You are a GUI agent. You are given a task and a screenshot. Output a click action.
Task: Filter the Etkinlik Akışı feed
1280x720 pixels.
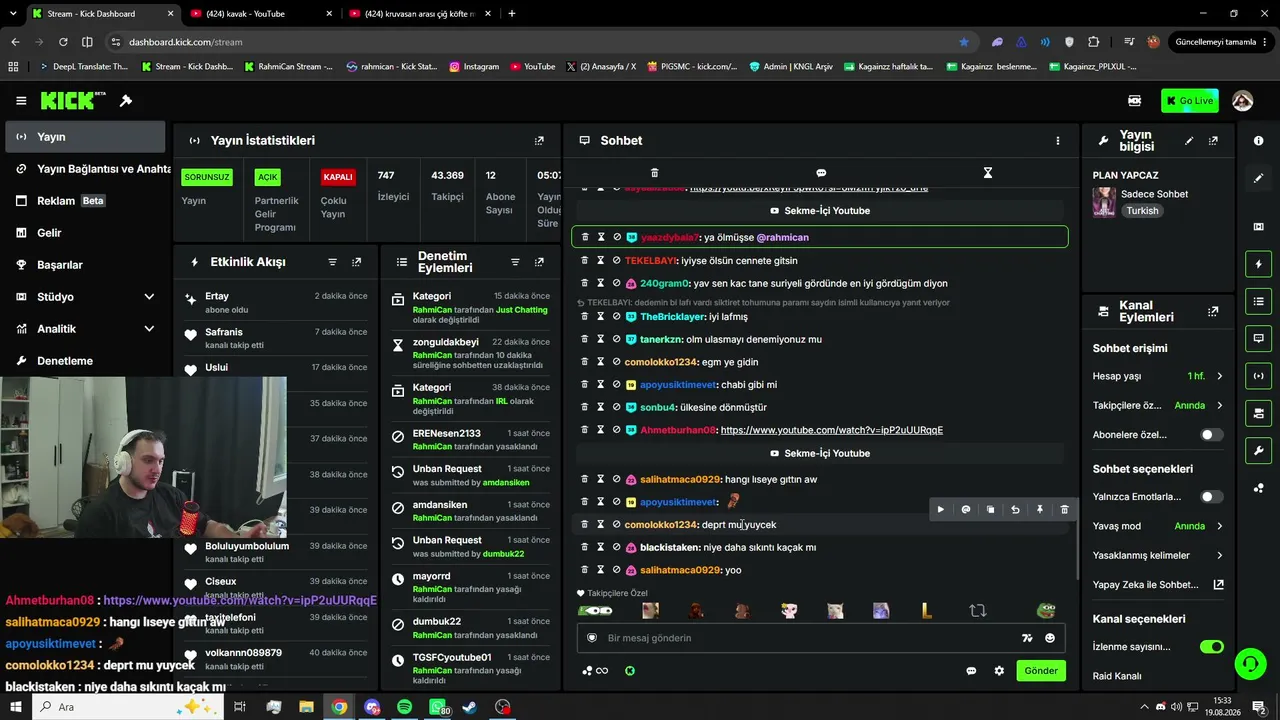click(x=333, y=262)
